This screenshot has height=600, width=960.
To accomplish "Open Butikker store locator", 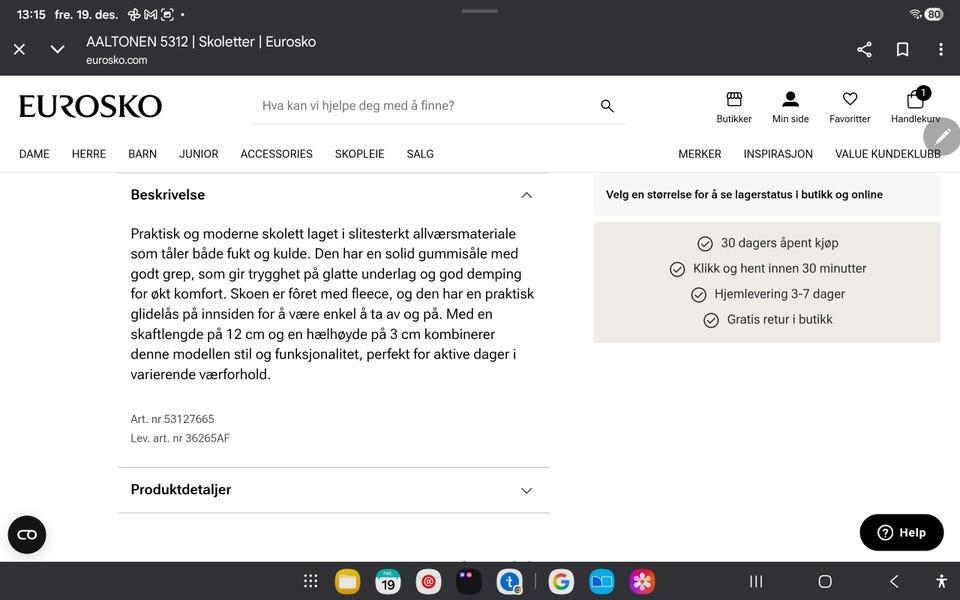I will [x=733, y=107].
